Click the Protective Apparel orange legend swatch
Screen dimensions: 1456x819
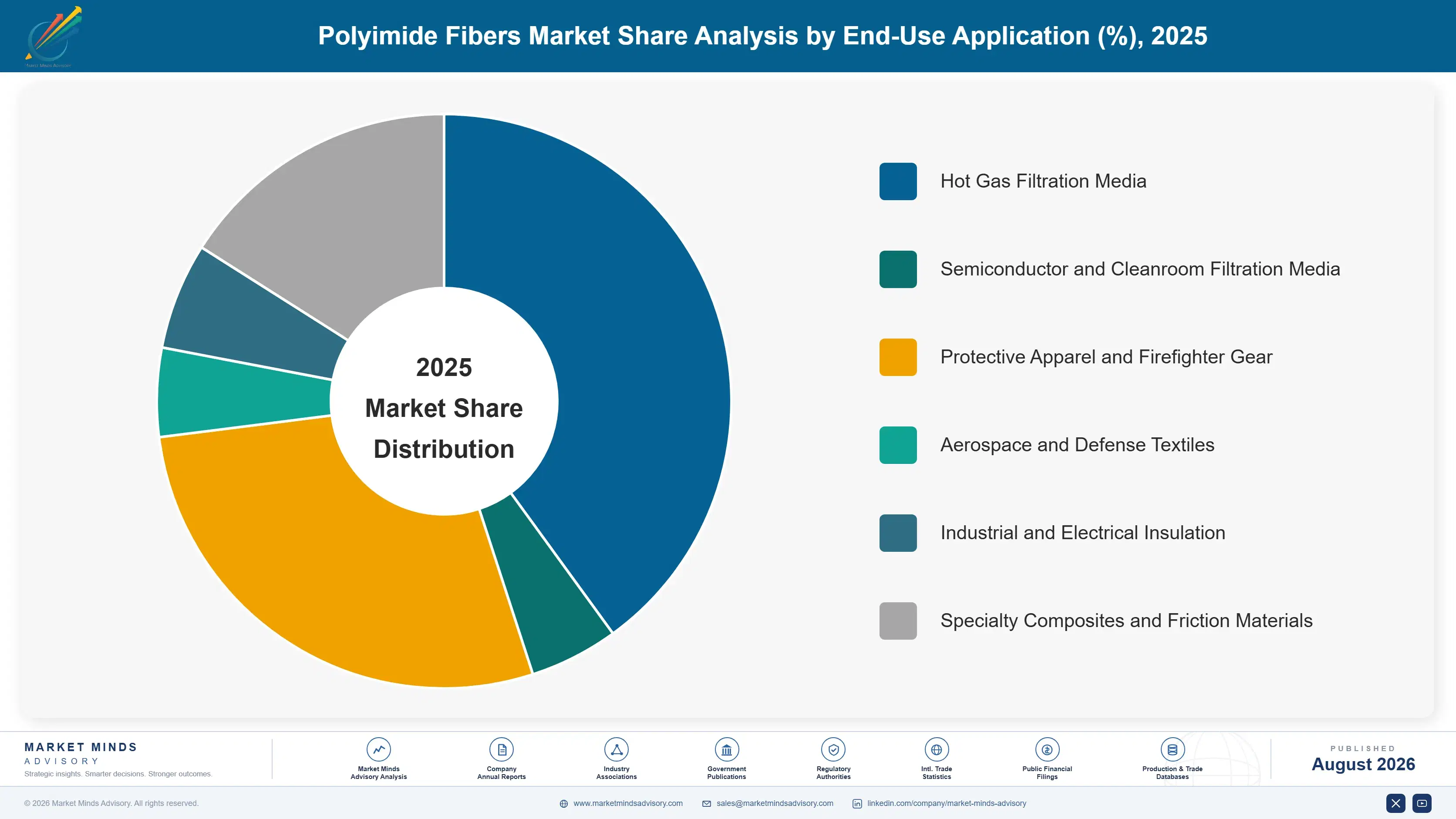tap(898, 357)
